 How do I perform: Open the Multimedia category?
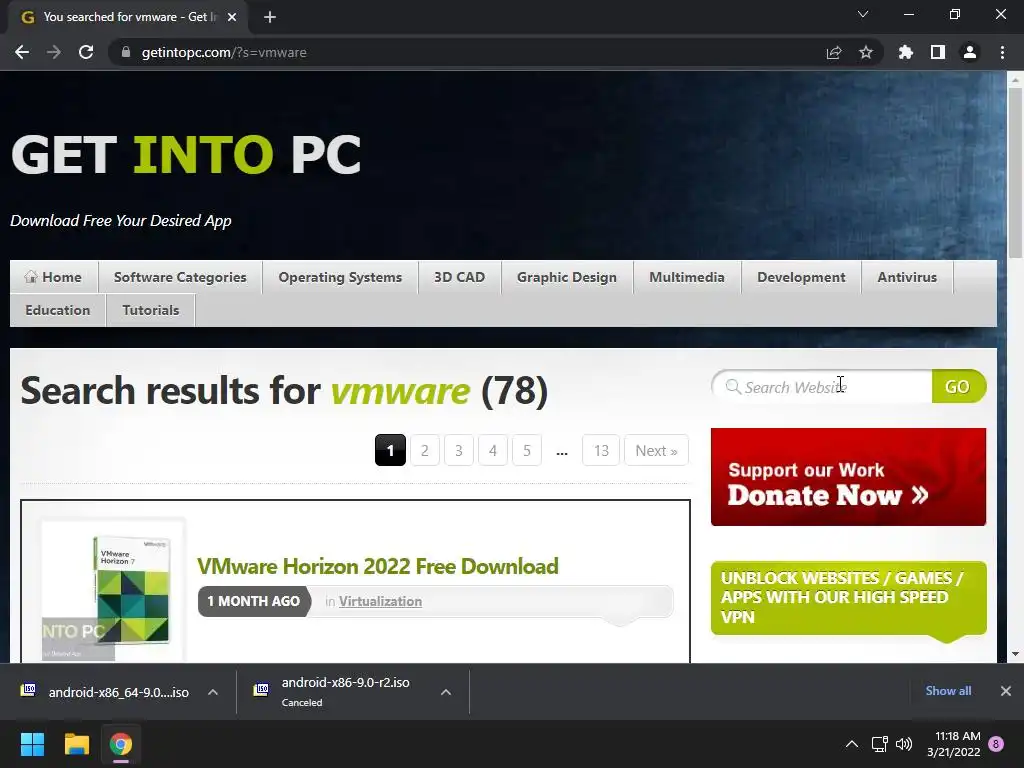(687, 277)
